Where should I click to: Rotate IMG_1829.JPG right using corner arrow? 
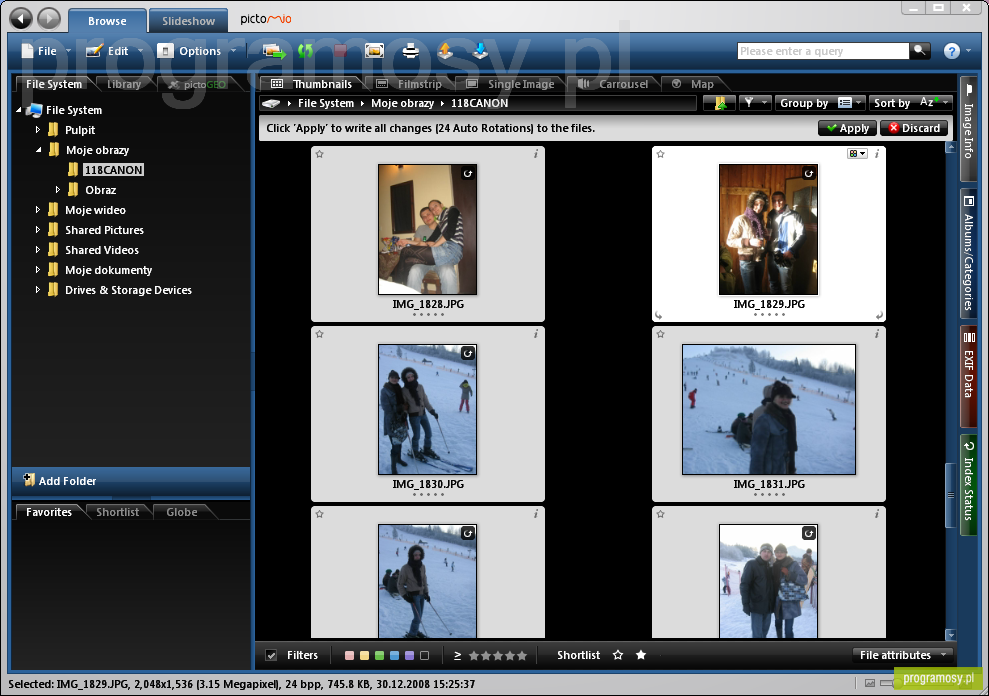(879, 315)
